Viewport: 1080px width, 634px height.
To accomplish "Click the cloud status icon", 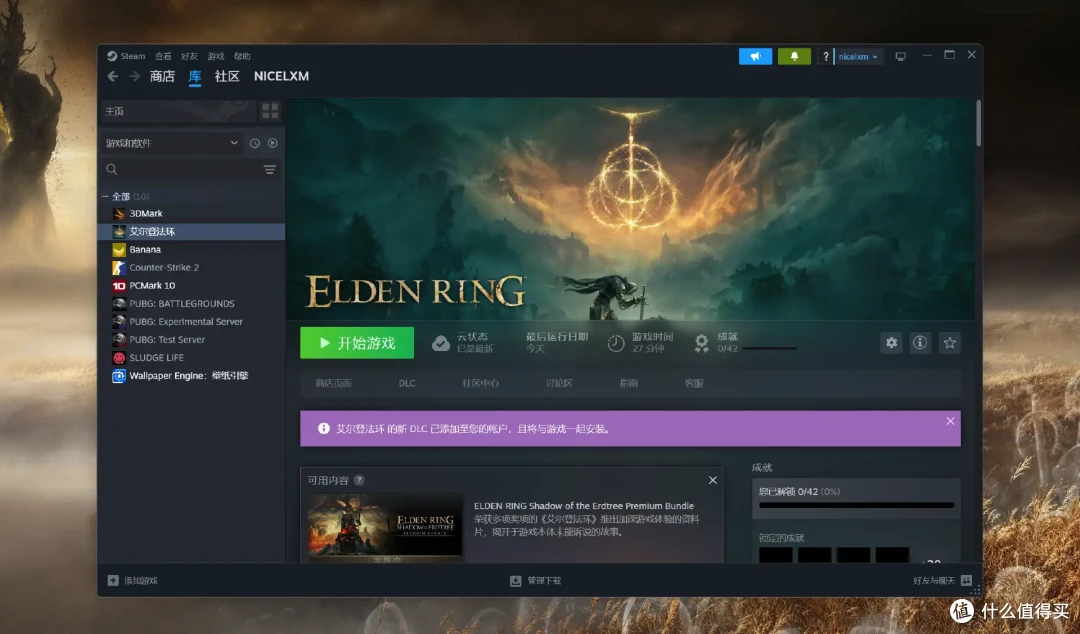I will point(441,342).
